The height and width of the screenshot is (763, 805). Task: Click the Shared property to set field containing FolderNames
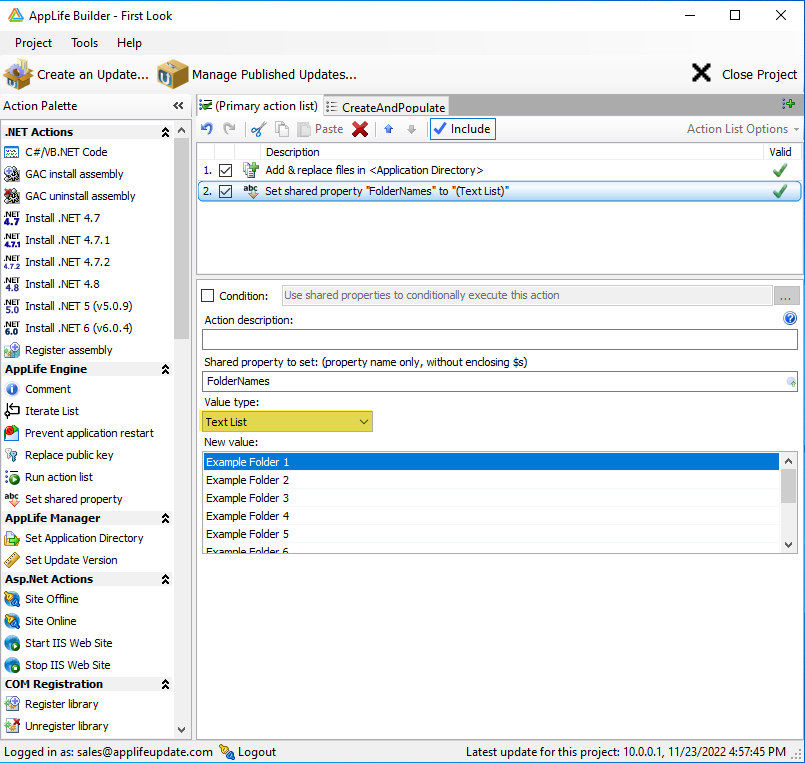(x=500, y=382)
